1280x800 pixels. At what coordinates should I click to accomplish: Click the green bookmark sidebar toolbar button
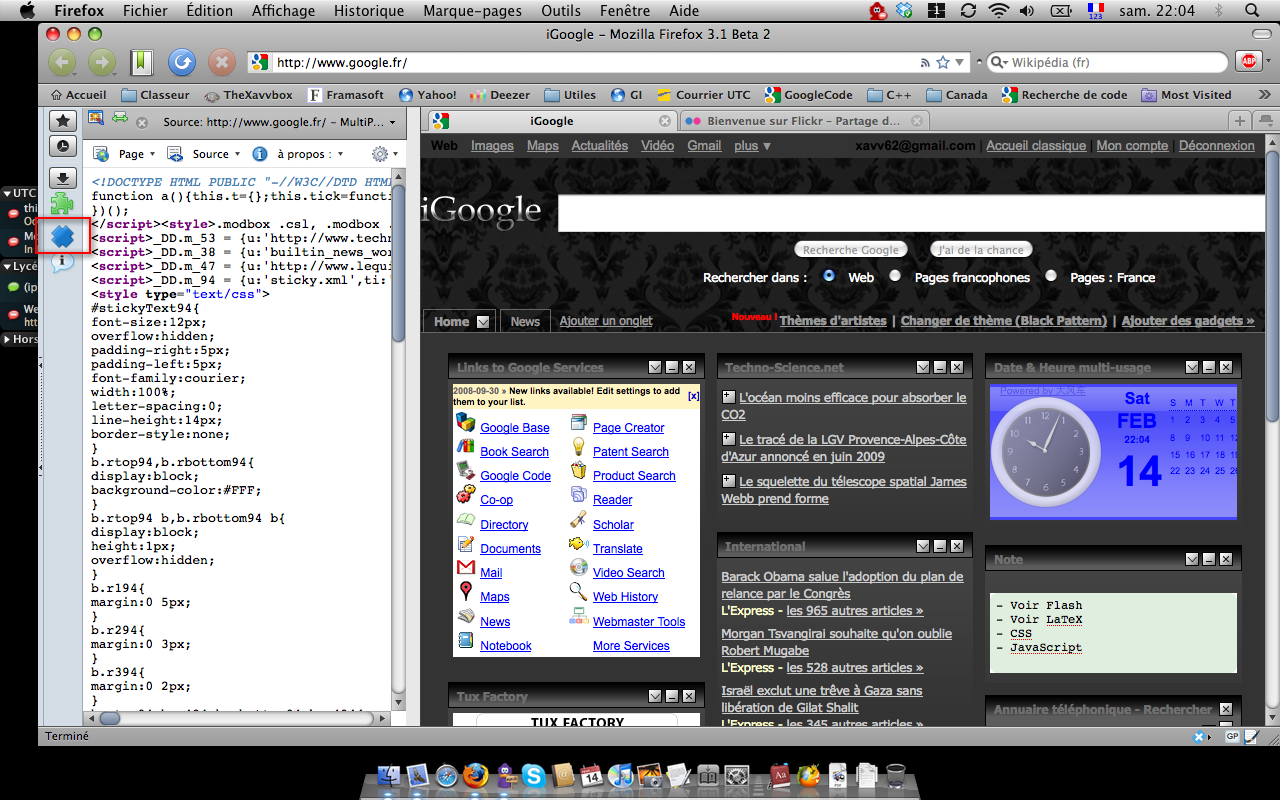(x=141, y=62)
